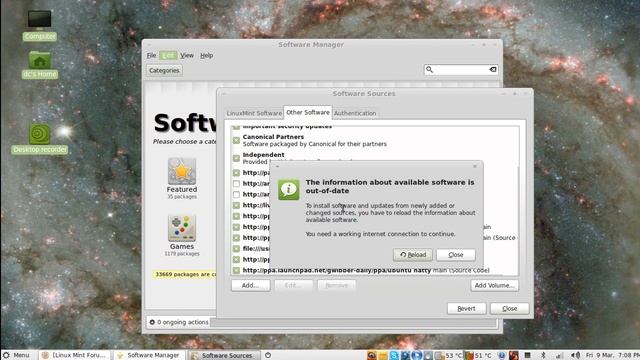Click Close in the out-of-date dialog

tap(456, 255)
